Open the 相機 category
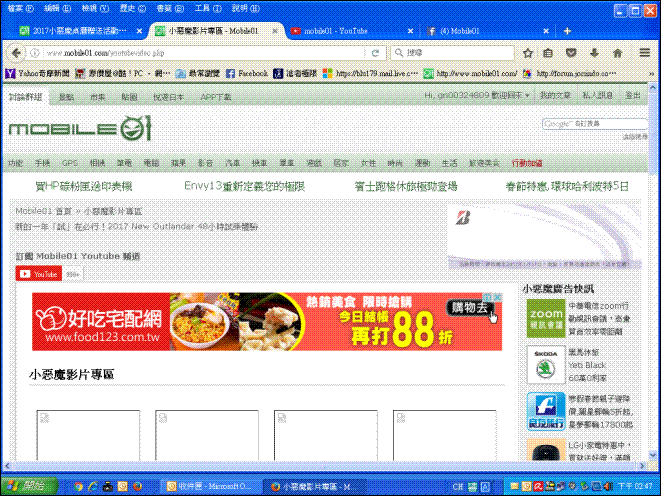This screenshot has width=661, height=496. (x=97, y=163)
